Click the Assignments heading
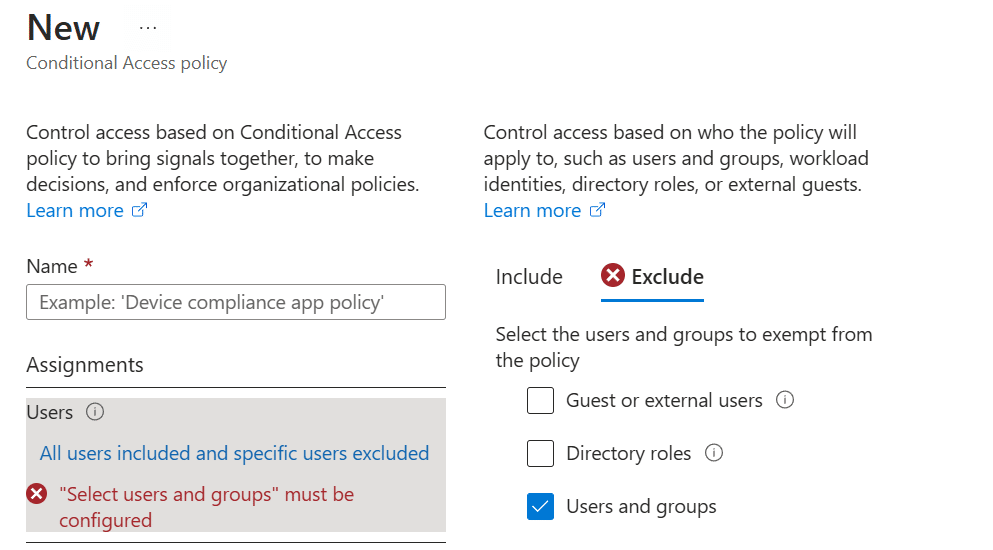 pyautogui.click(x=85, y=365)
